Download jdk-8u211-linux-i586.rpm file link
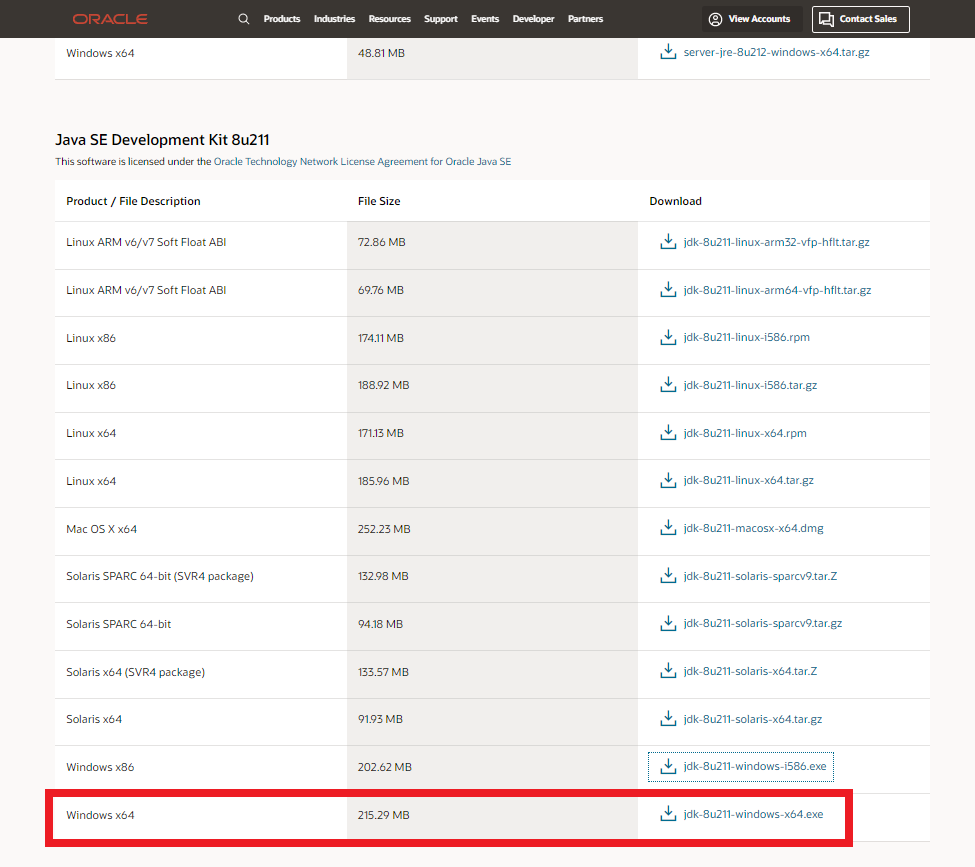The image size is (975, 867). [747, 337]
